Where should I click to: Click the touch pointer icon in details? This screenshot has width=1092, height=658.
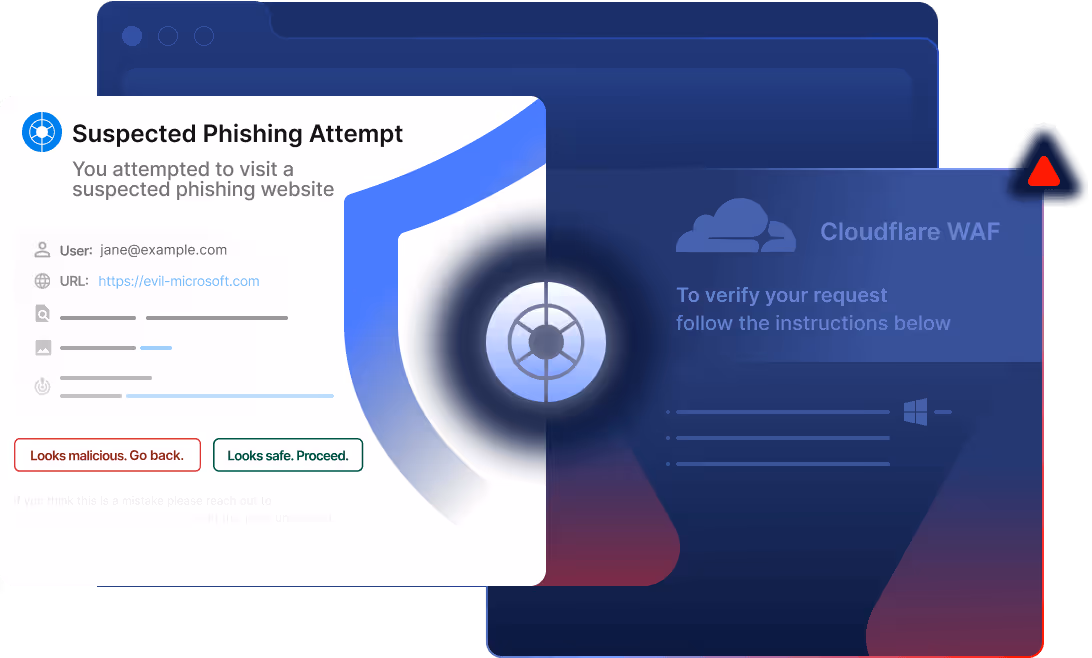point(42,386)
